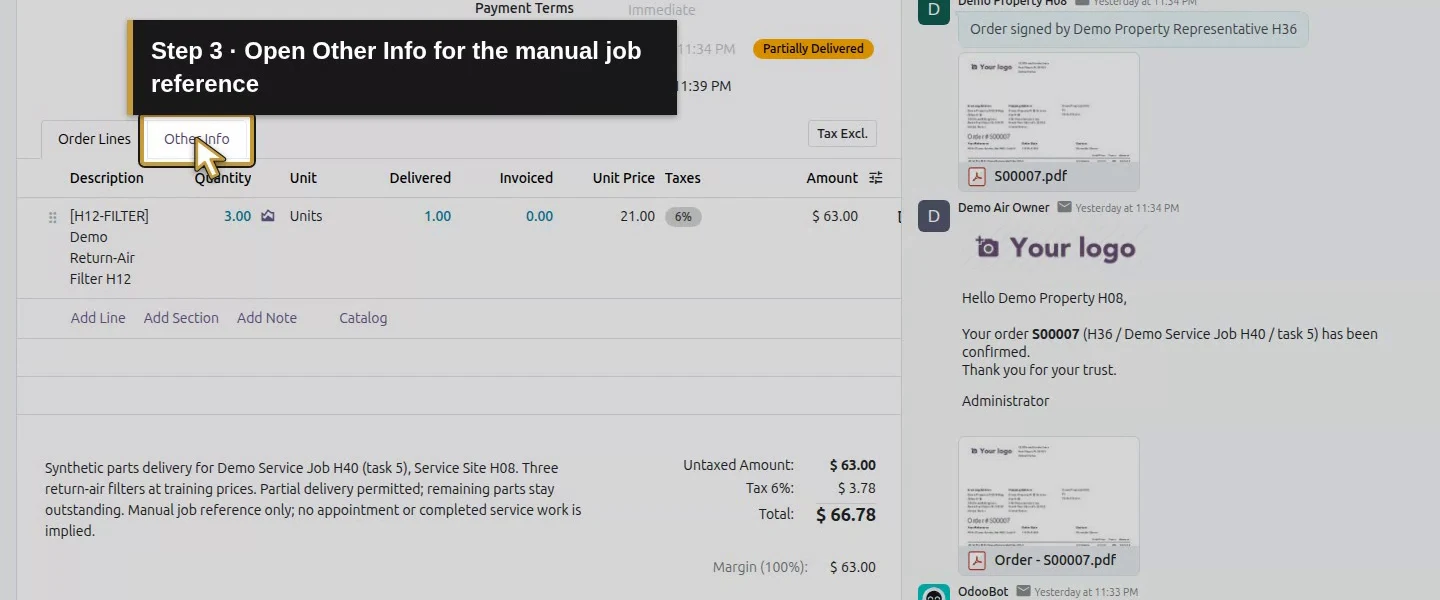The width and height of the screenshot is (1440, 600).
Task: Click the Unit Price column header
Action: pyautogui.click(x=623, y=178)
